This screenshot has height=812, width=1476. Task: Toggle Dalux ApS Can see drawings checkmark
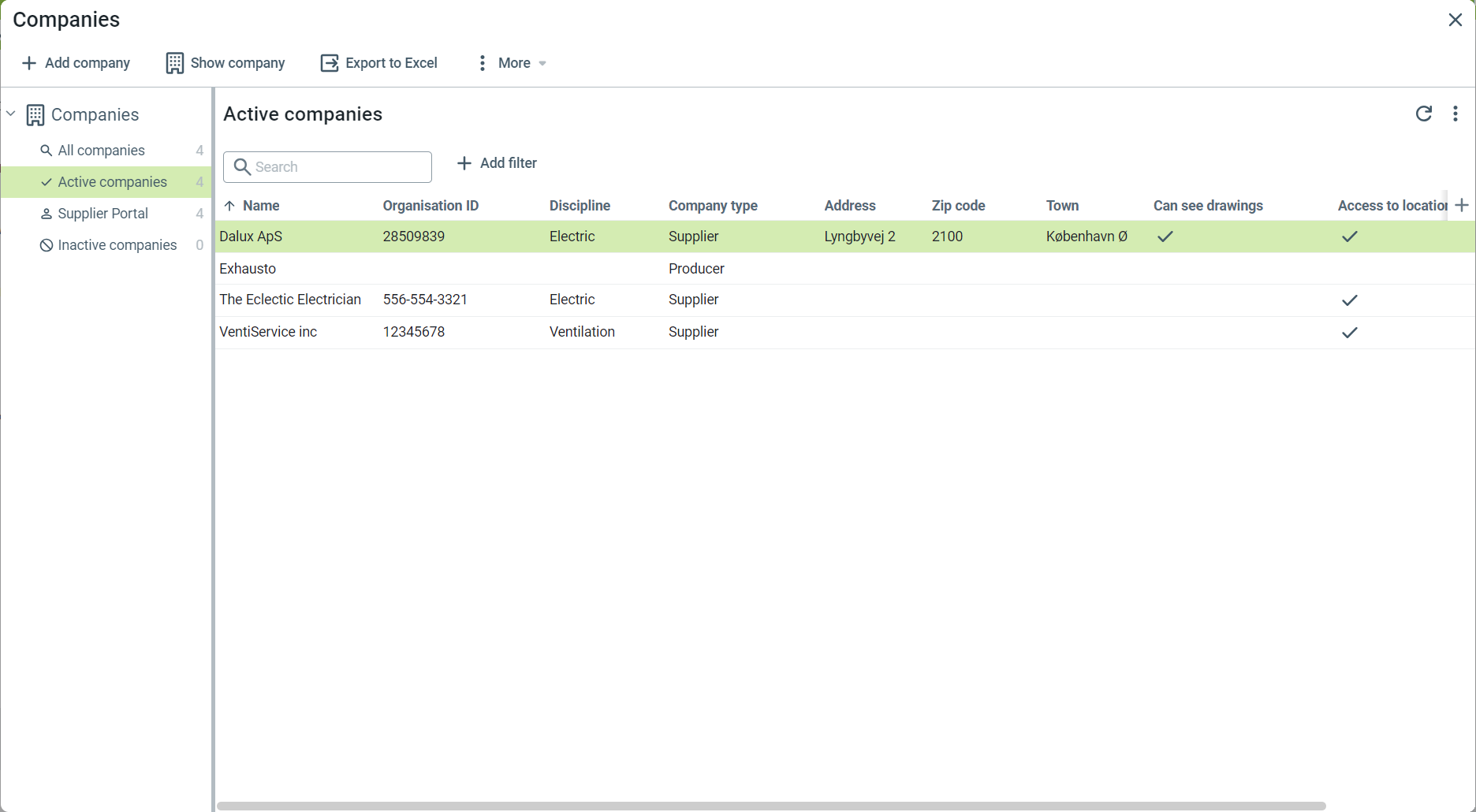tap(1165, 237)
